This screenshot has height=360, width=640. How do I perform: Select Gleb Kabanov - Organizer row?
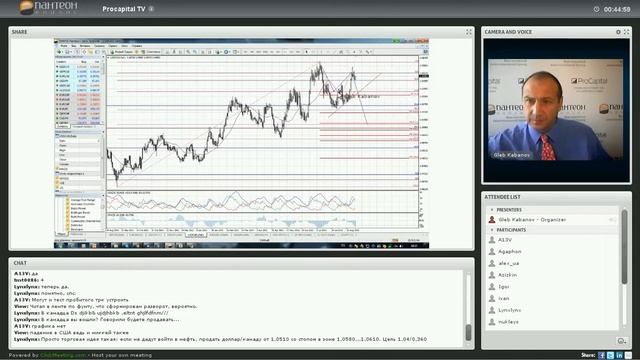click(x=553, y=220)
